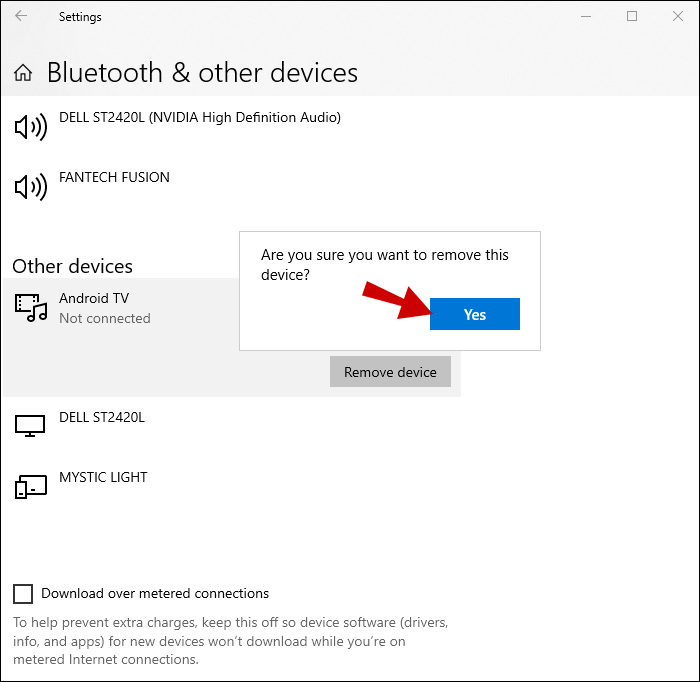
Task: Select the Android TV device entry
Action: point(94,299)
